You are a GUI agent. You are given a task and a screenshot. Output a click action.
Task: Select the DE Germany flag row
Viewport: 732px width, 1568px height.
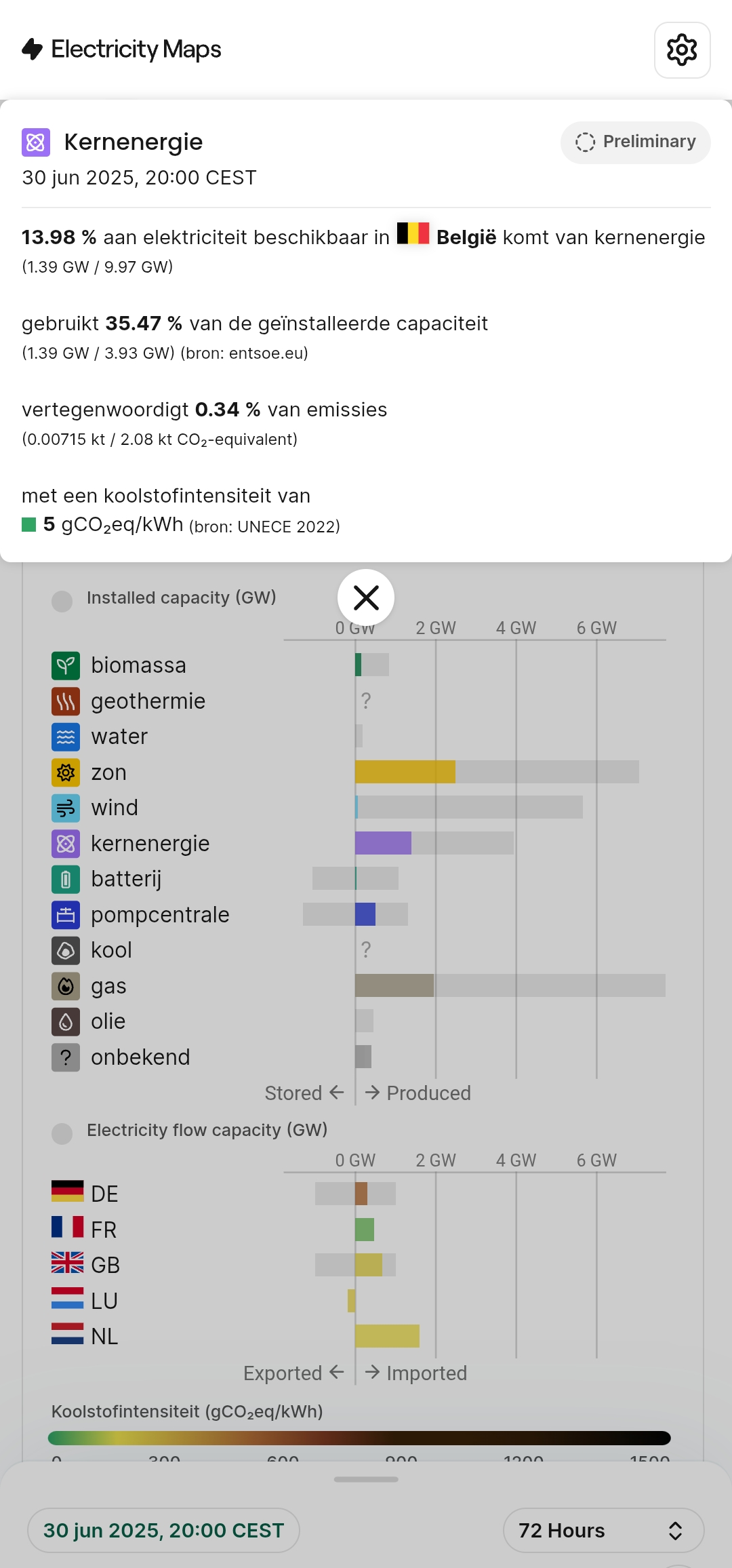[x=85, y=1193]
